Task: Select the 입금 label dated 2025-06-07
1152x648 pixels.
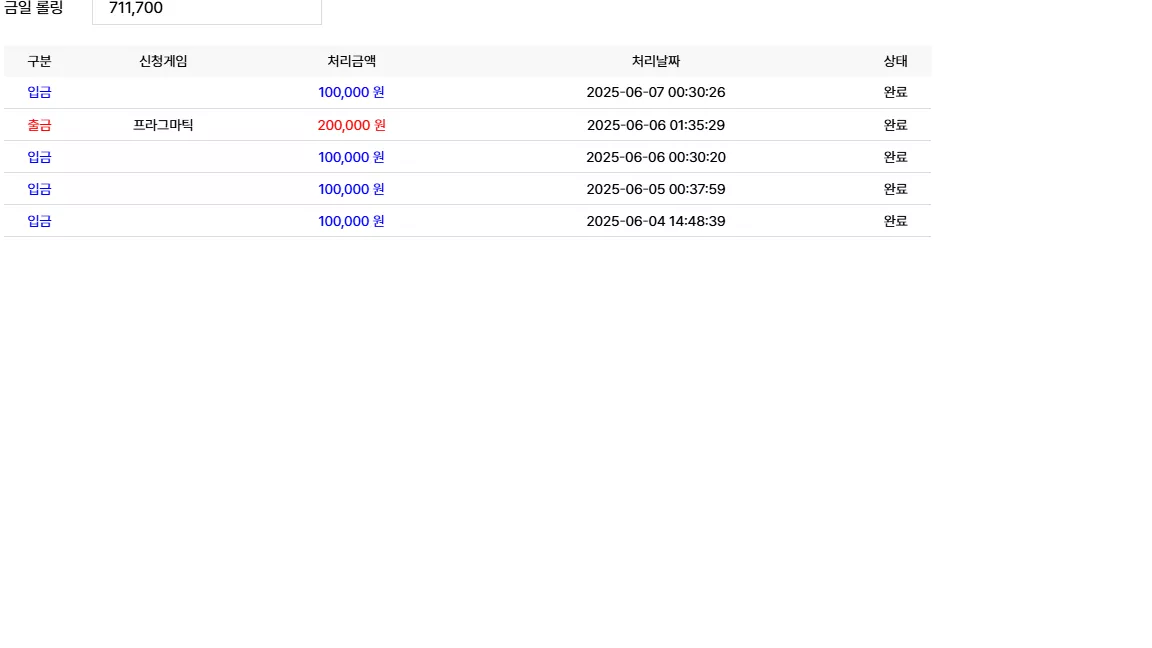Action: point(39,93)
